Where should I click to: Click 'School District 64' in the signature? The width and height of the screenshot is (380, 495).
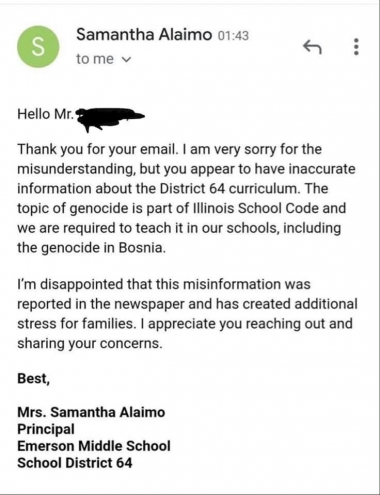[75, 463]
